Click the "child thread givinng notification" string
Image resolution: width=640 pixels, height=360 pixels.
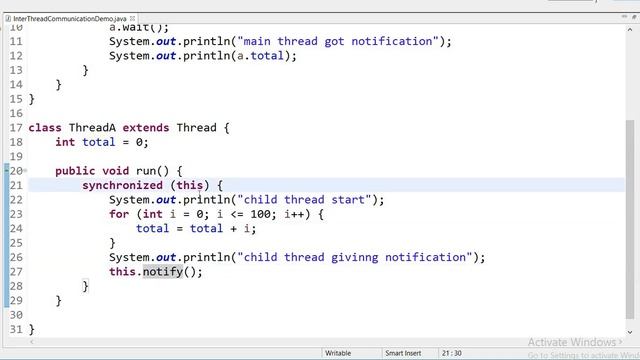[x=355, y=258]
